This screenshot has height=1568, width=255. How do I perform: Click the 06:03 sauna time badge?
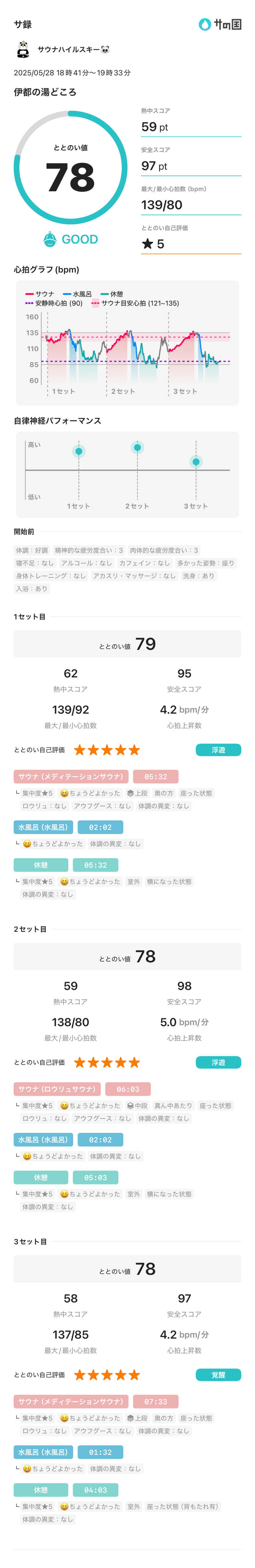tap(128, 1089)
